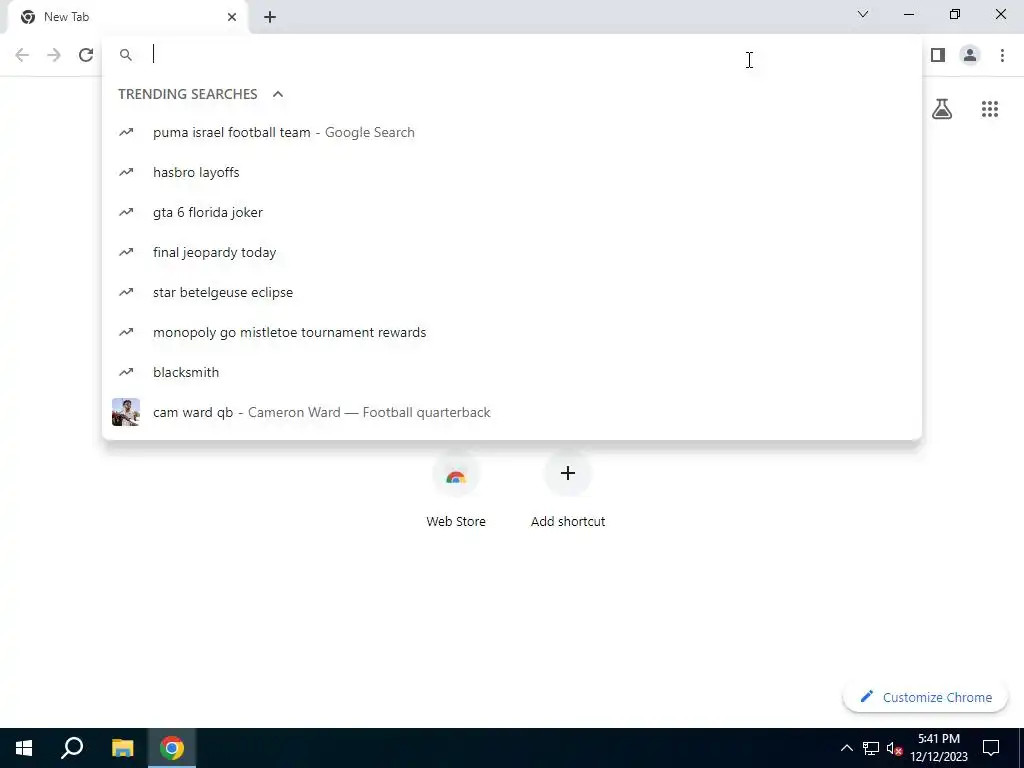
Task: Select suggestion puma israel football team
Action: tap(512, 133)
